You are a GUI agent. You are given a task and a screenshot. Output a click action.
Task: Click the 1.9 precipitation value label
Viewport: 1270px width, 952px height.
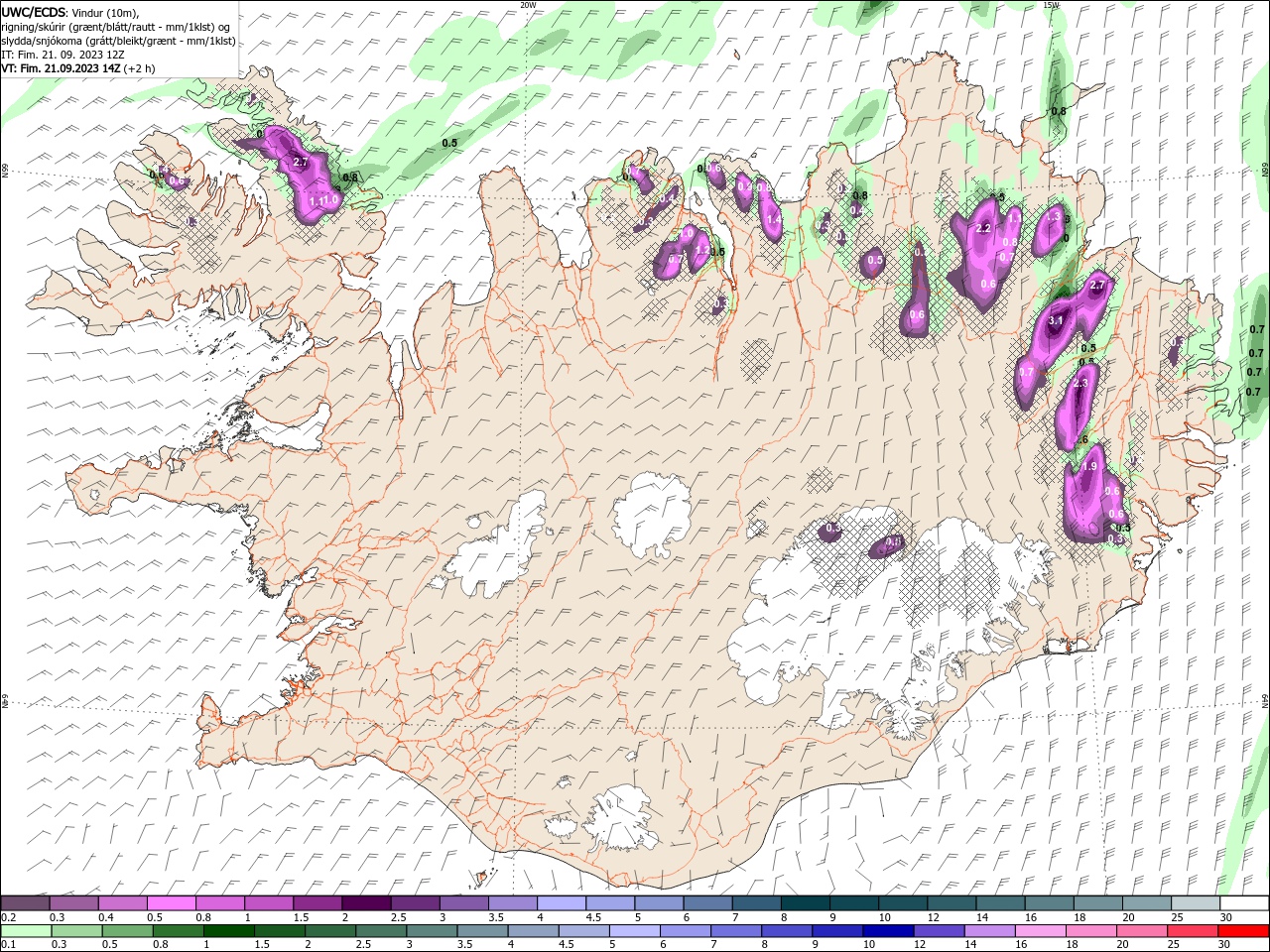1088,466
